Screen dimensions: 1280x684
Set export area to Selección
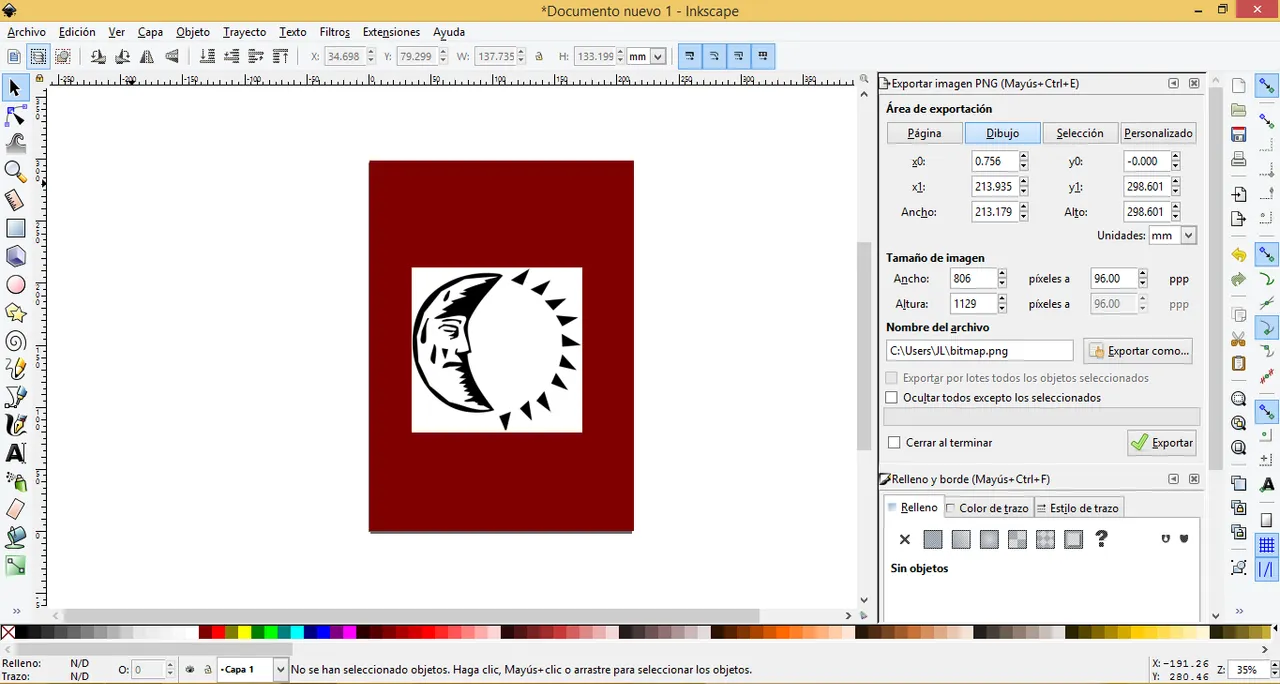(1080, 133)
